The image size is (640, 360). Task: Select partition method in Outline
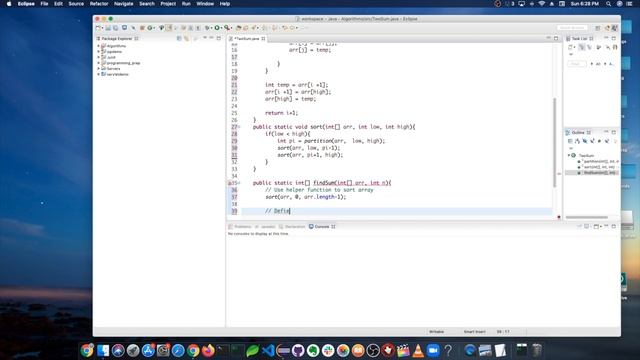[598, 162]
